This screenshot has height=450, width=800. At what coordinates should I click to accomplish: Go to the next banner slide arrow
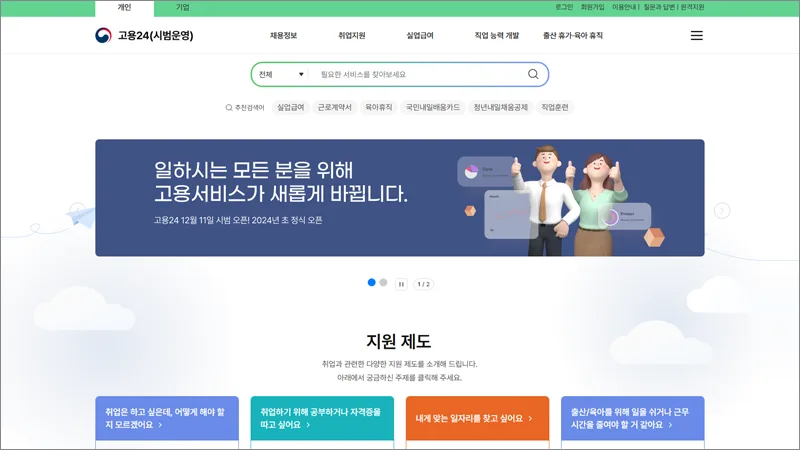[x=721, y=211]
